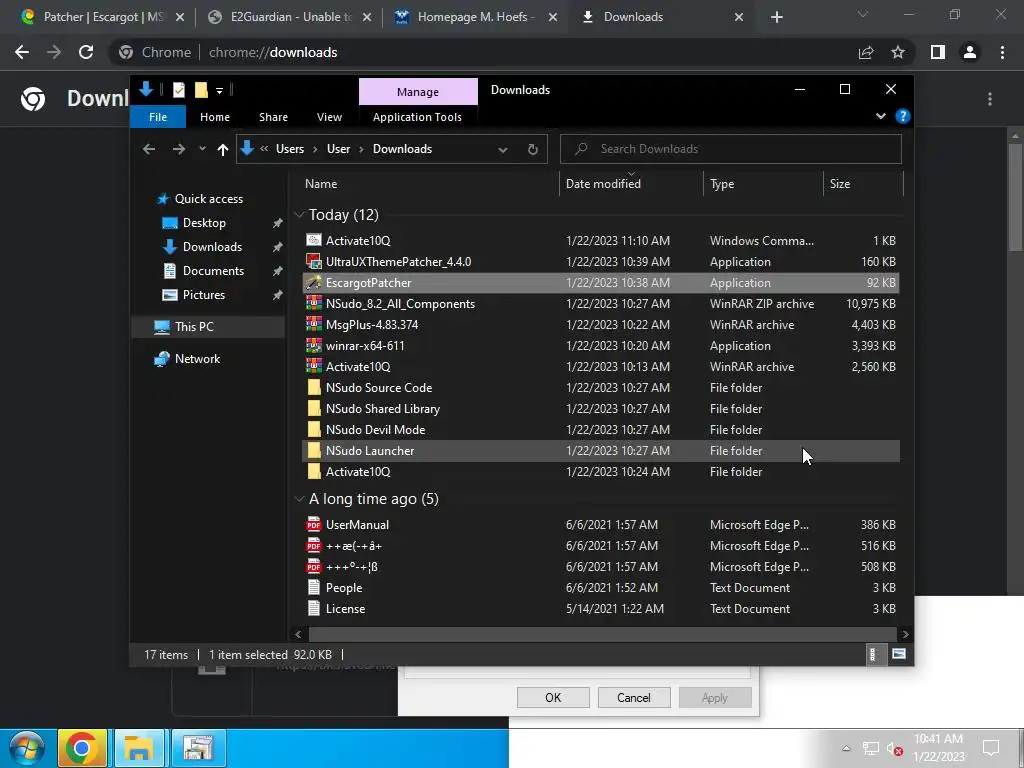Select Documents in Quick access
1024x768 pixels.
tap(213, 270)
